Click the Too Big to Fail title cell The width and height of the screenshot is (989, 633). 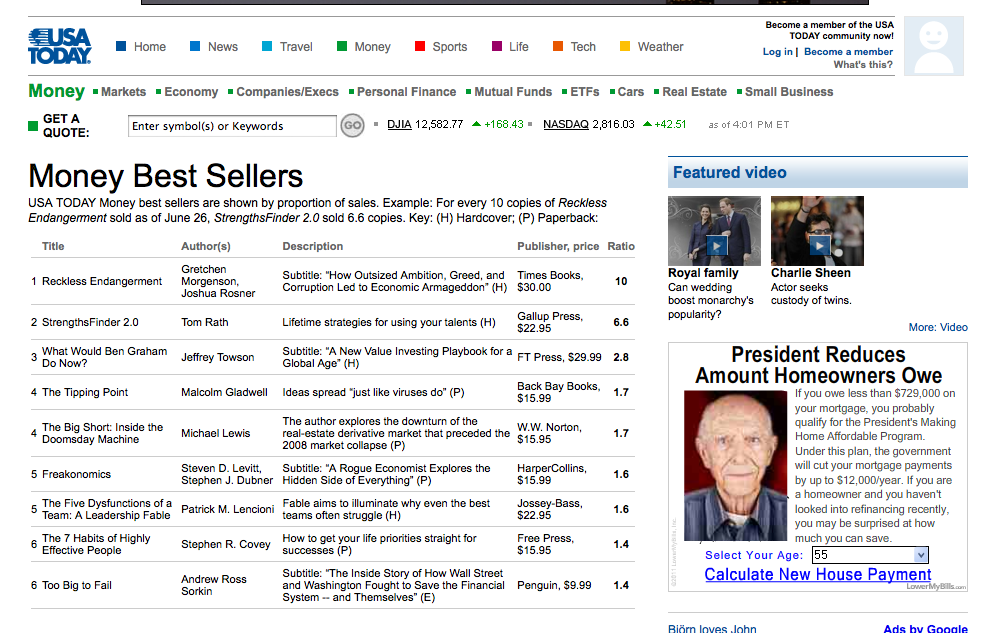pyautogui.click(x=77, y=585)
